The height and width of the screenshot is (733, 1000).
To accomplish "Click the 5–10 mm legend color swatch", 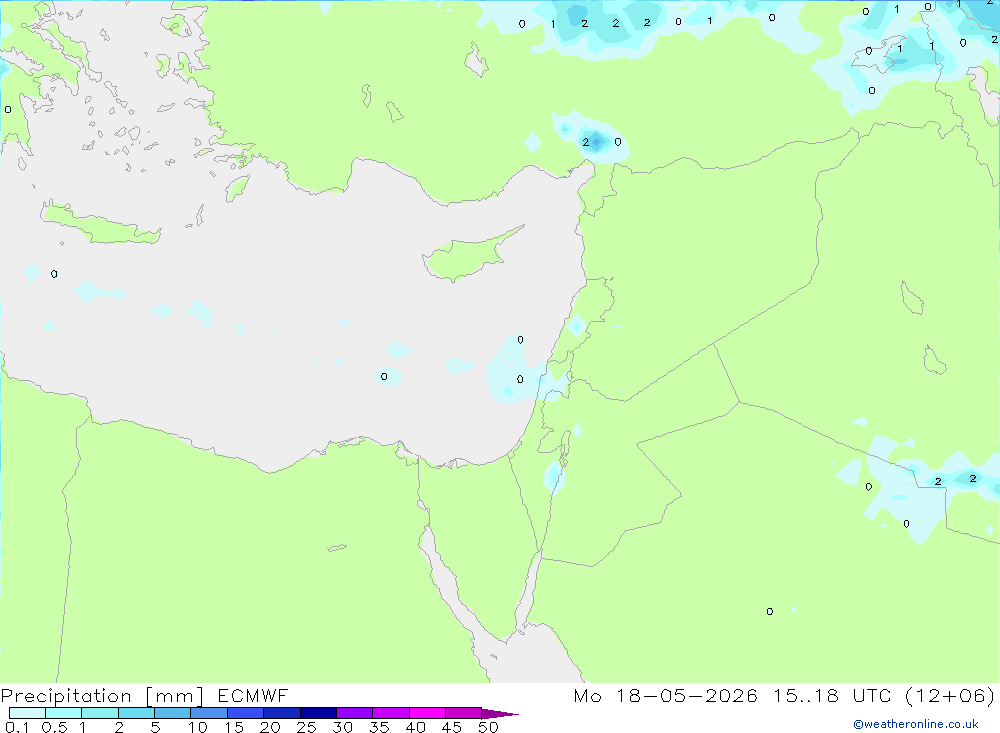I will pyautogui.click(x=173, y=713).
